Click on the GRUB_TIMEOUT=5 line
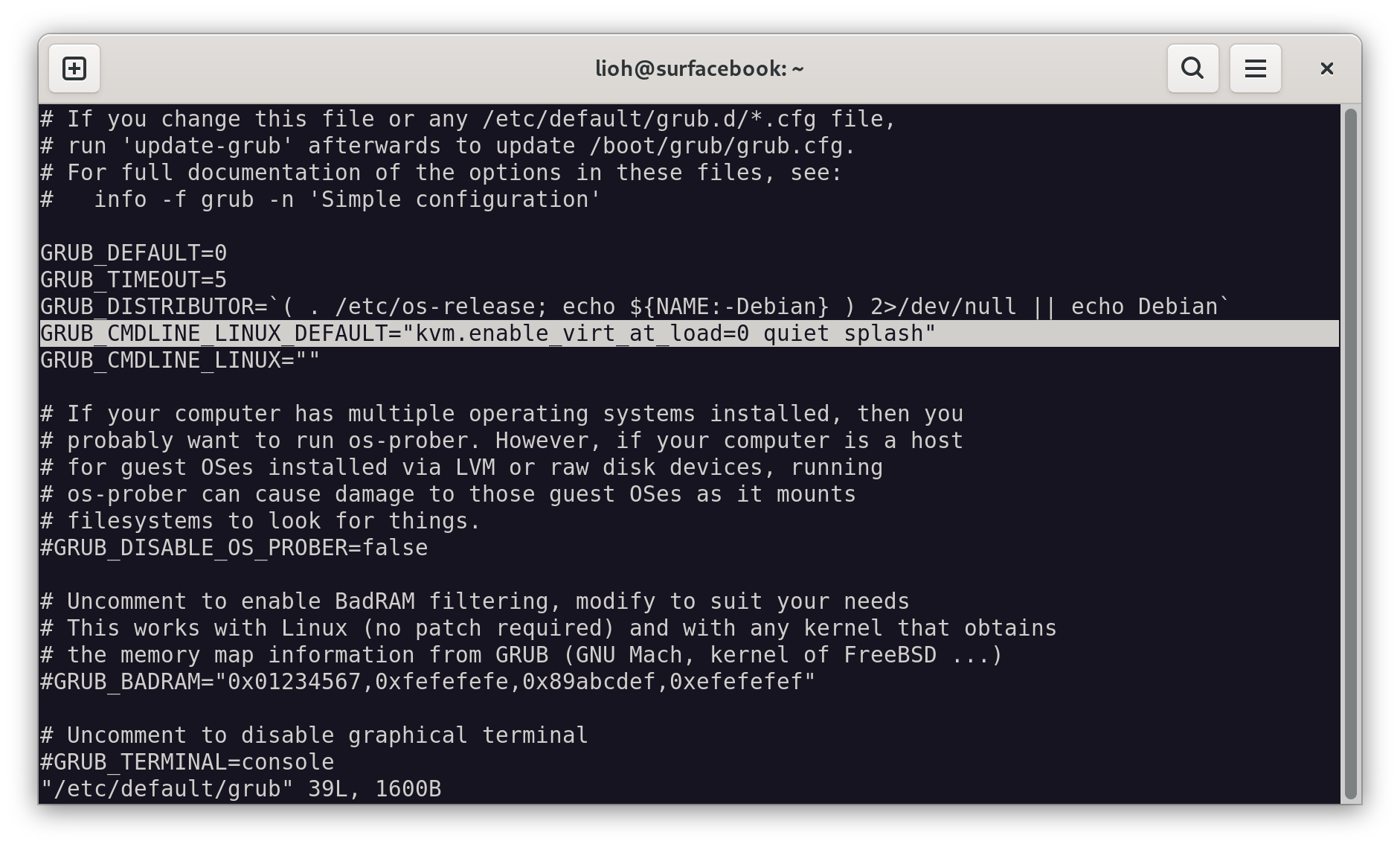This screenshot has height=847, width=1400. (134, 281)
